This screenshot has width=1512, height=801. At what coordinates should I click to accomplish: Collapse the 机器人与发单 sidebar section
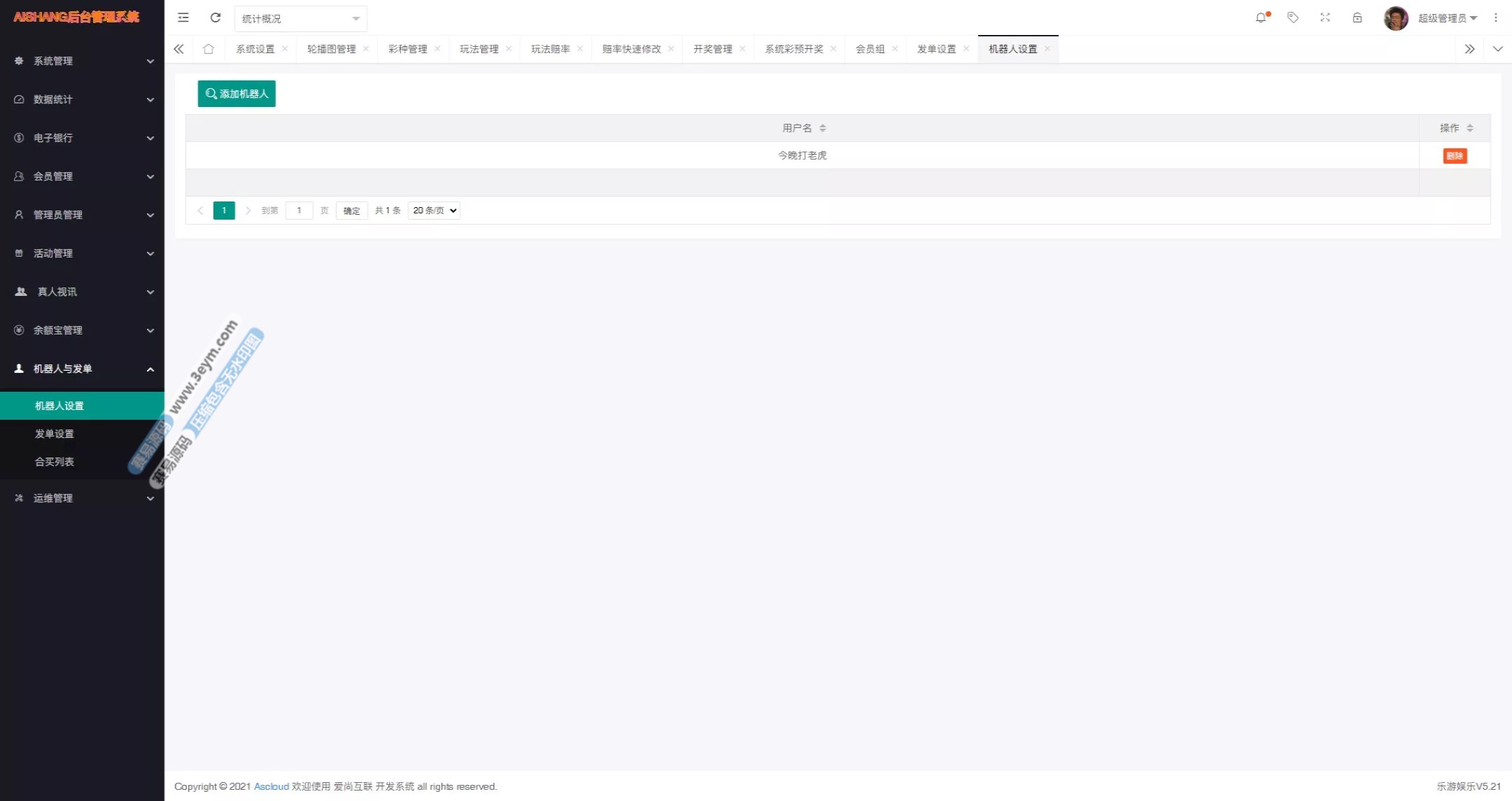pyautogui.click(x=83, y=369)
